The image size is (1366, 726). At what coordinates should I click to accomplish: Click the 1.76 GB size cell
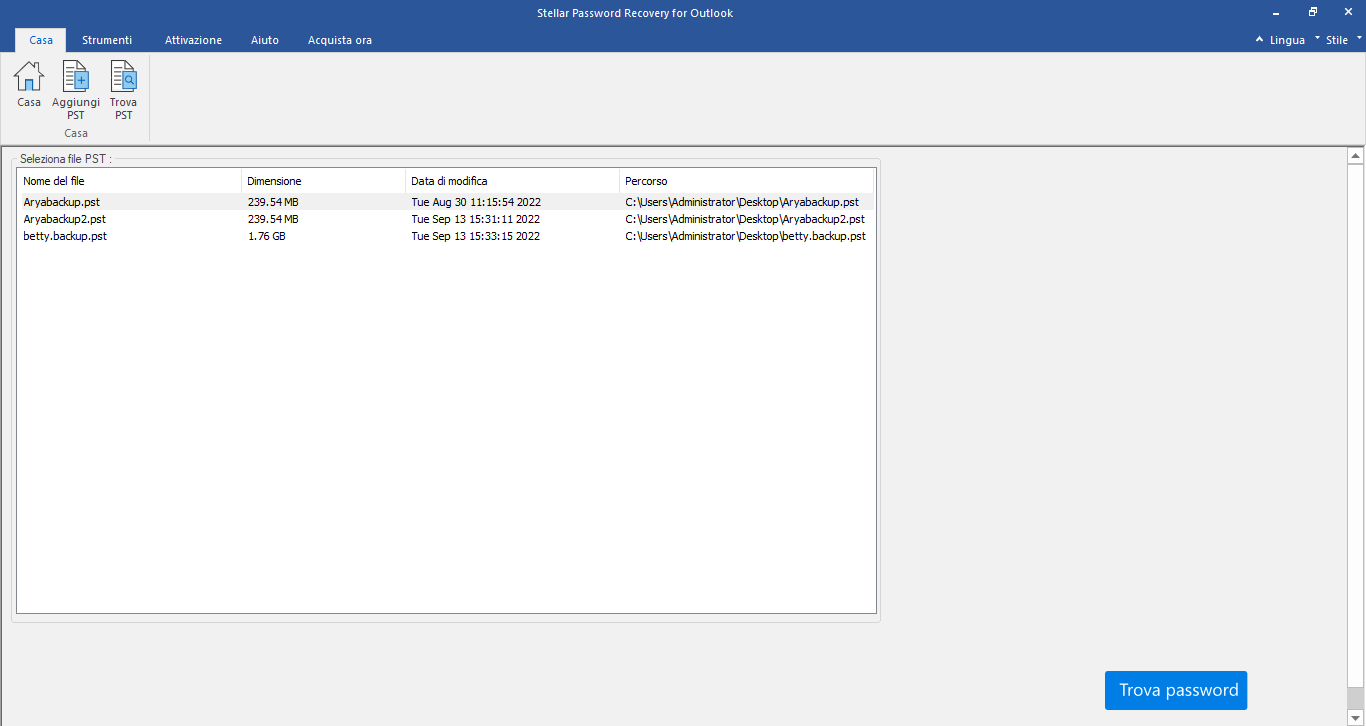pyautogui.click(x=267, y=236)
